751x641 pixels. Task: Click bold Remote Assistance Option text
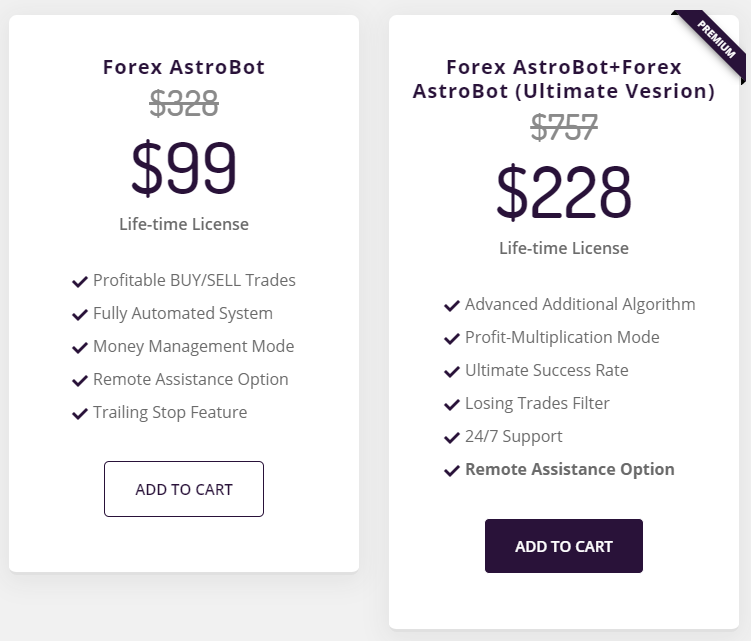tap(570, 469)
